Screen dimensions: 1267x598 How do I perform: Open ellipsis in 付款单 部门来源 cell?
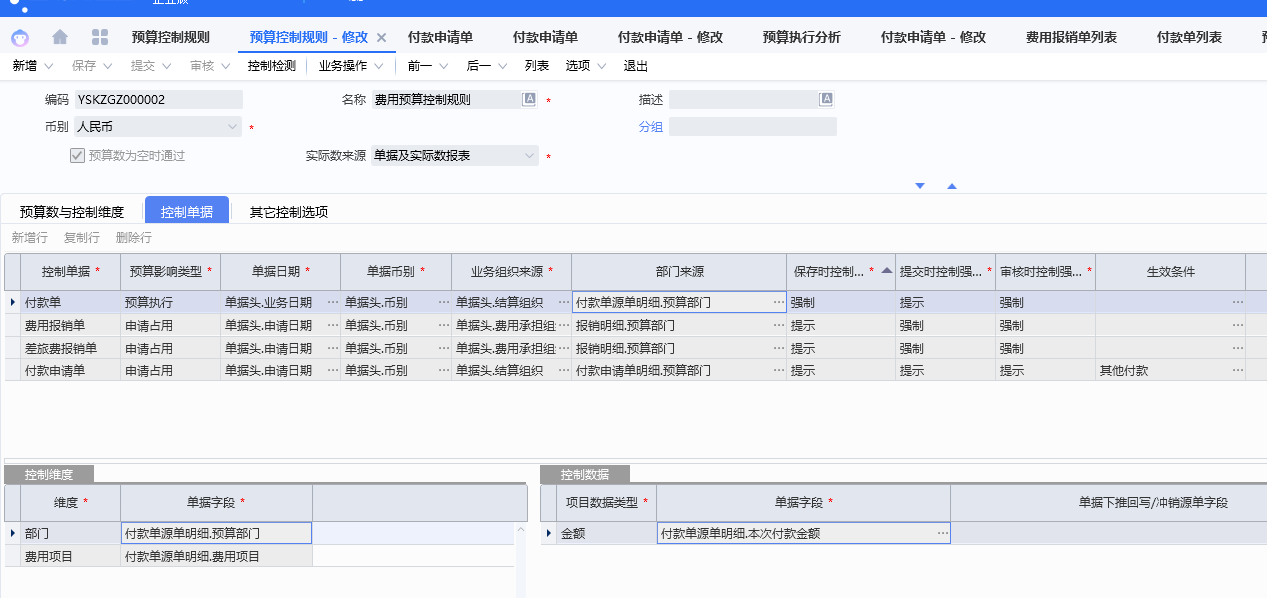pos(778,302)
